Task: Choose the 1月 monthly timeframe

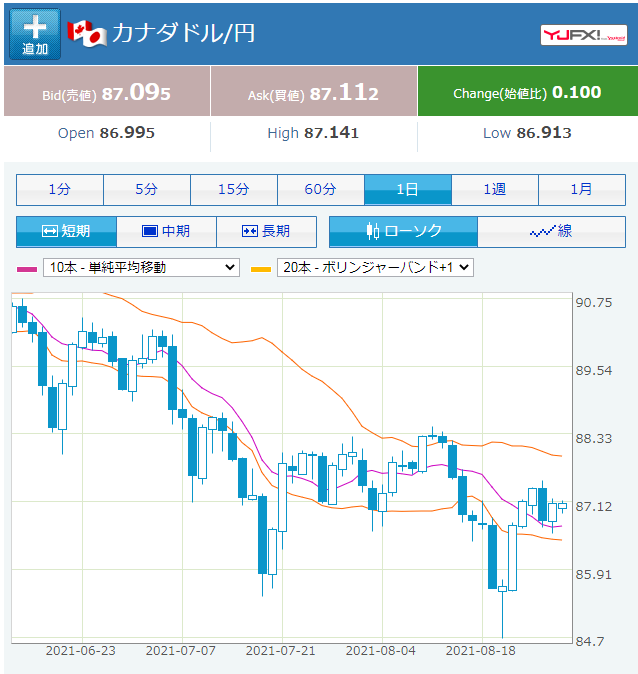Action: click(582, 190)
